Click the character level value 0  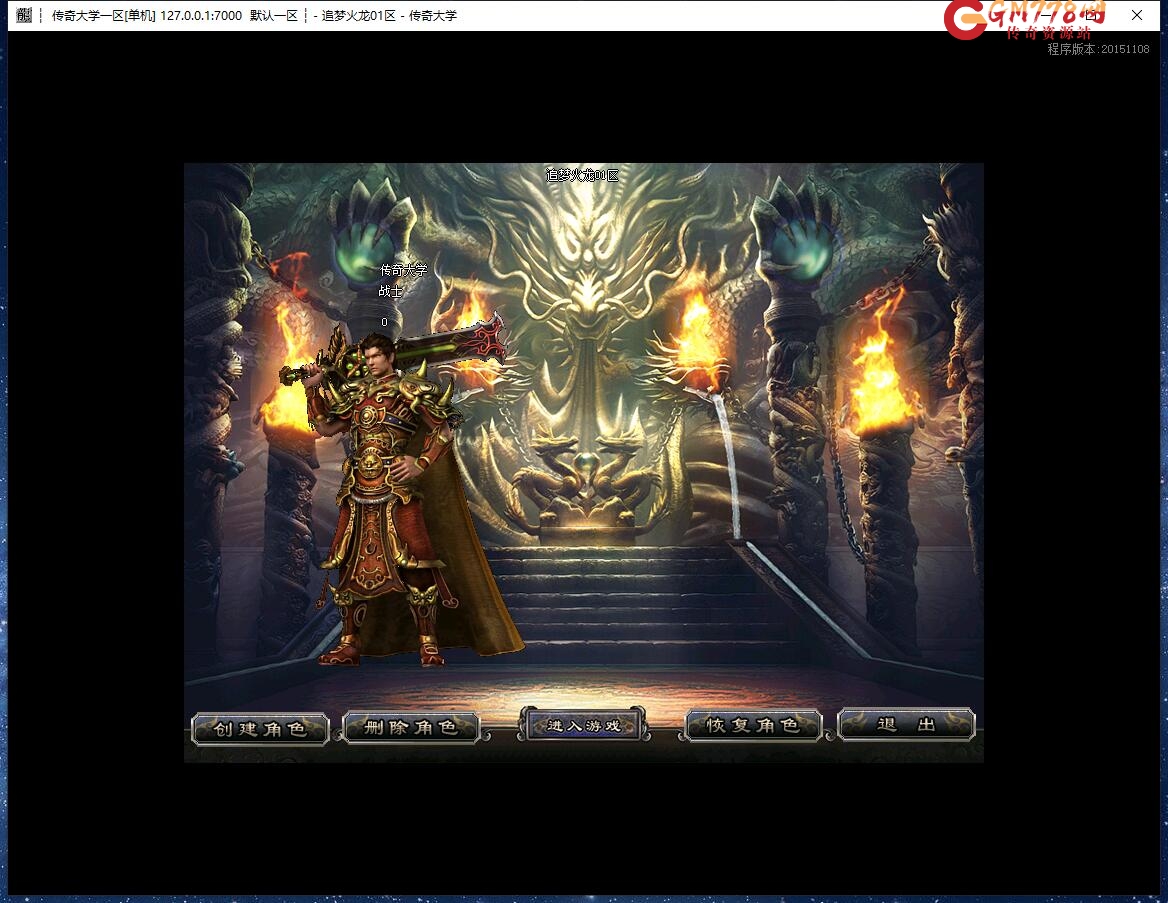384,322
